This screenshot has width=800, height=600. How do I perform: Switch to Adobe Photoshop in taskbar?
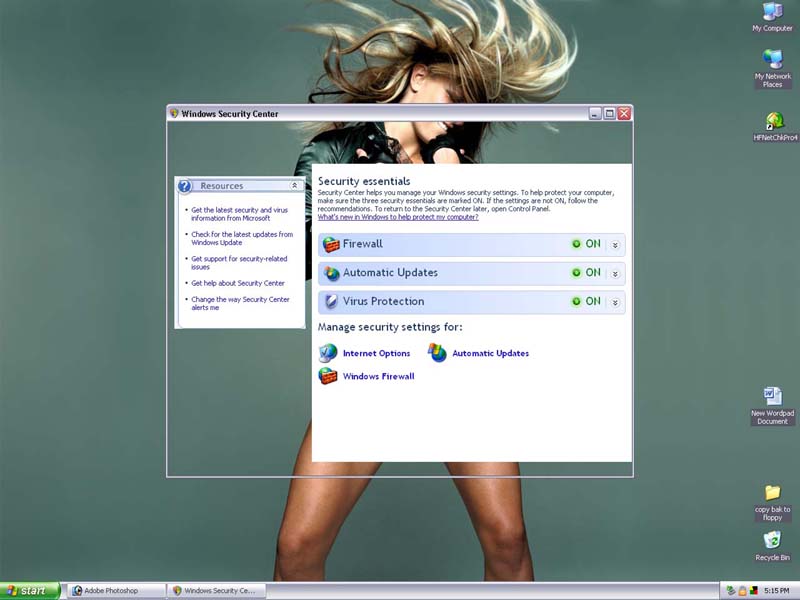pyautogui.click(x=116, y=591)
